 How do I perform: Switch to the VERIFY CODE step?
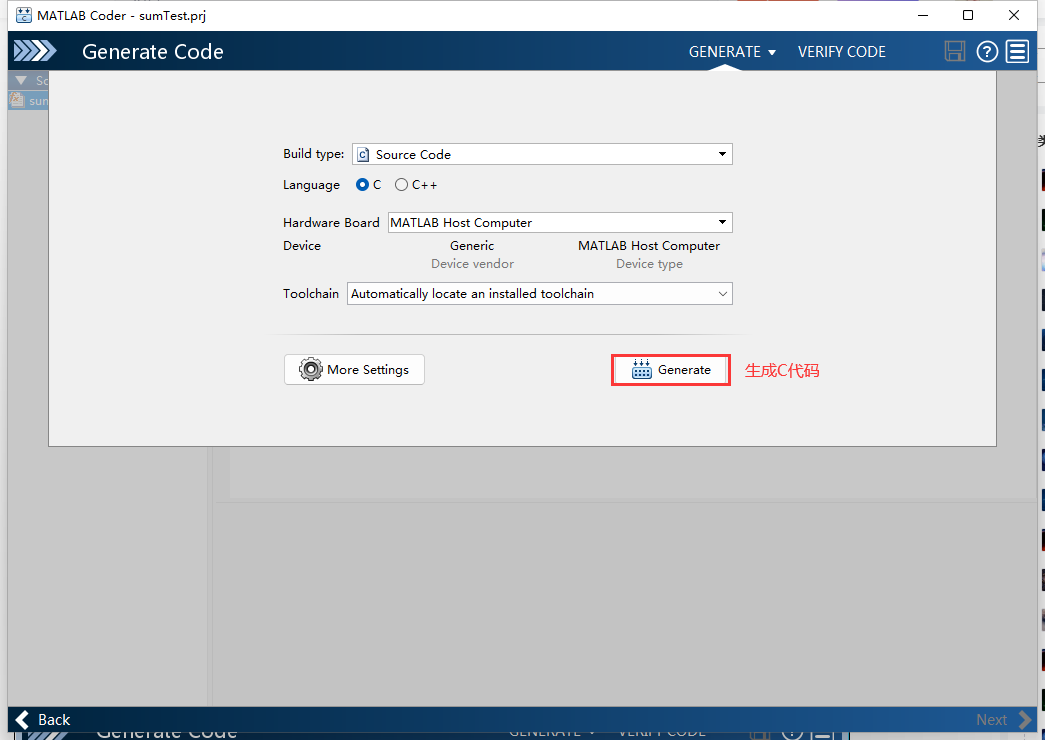coord(842,51)
